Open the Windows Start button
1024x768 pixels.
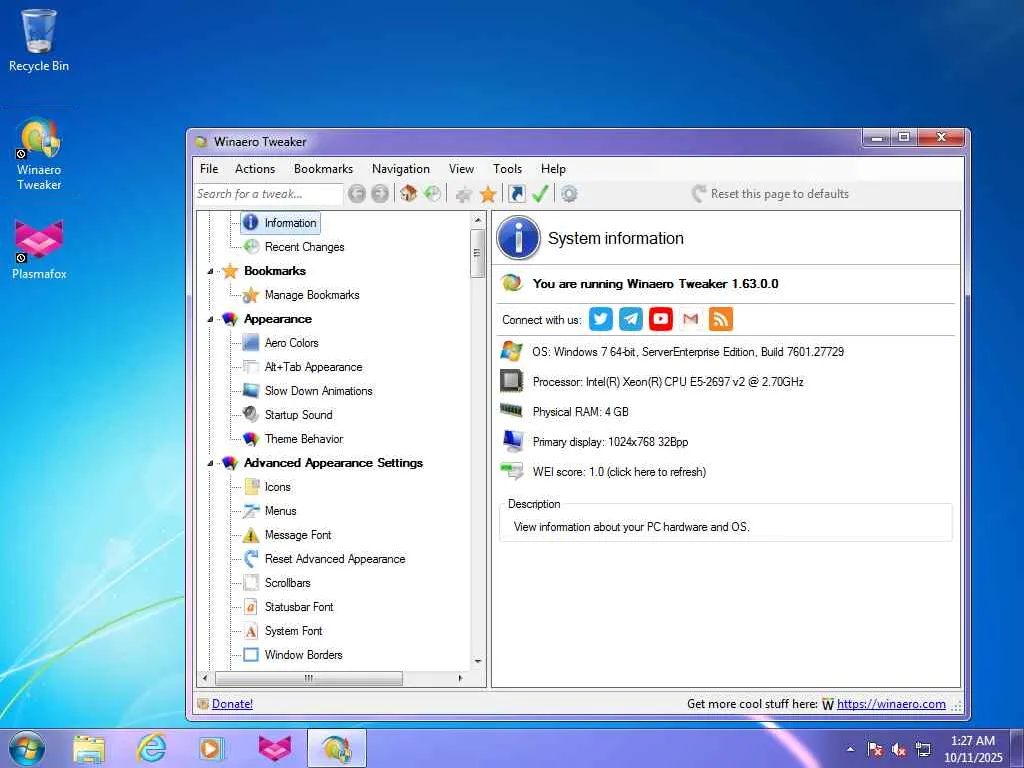[27, 748]
